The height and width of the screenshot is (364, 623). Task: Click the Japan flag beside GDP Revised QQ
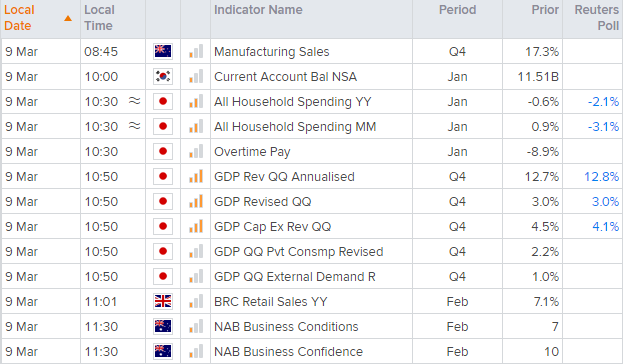pos(163,201)
